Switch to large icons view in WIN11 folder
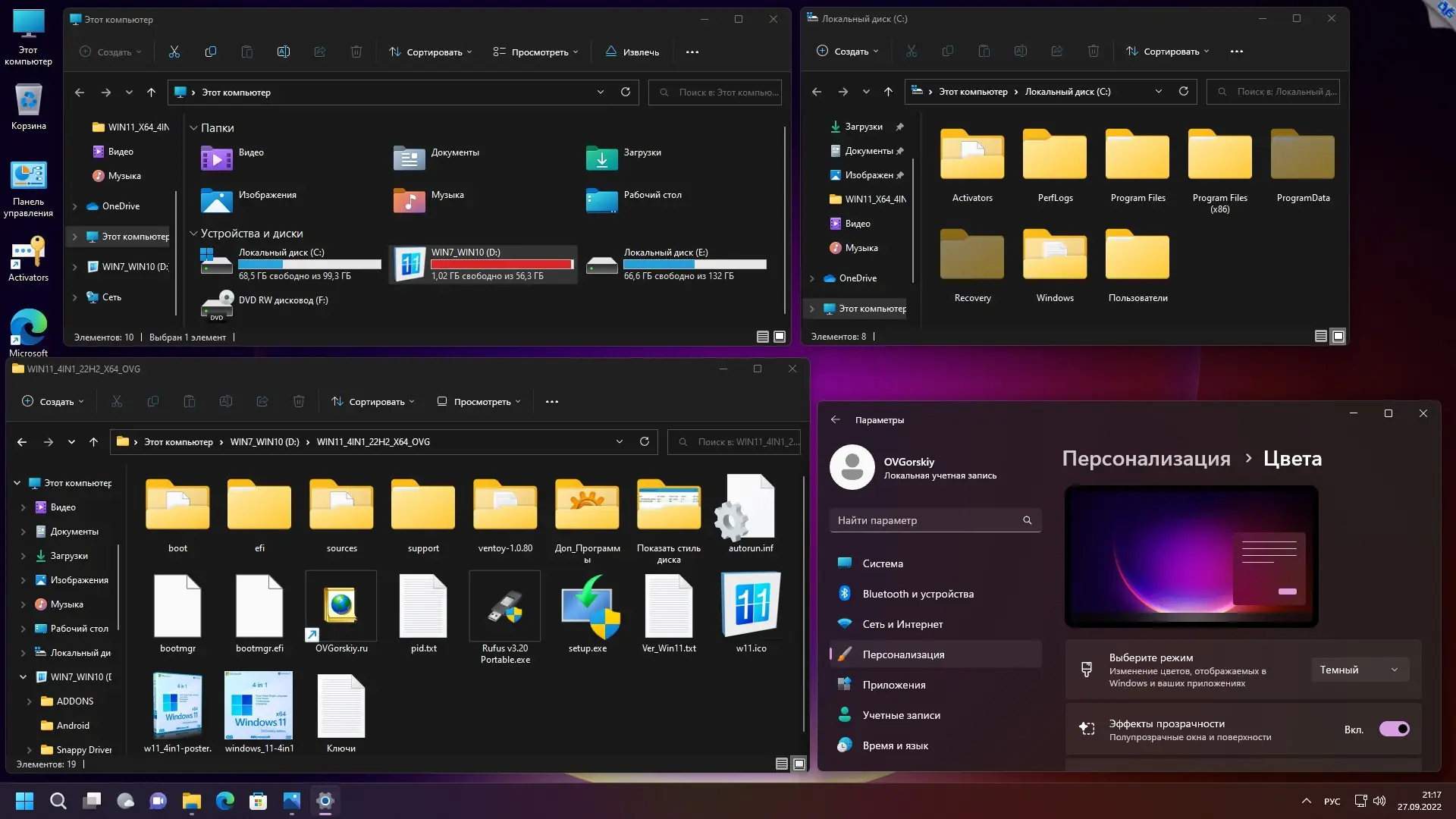This screenshot has height=819, width=1456. 799,764
